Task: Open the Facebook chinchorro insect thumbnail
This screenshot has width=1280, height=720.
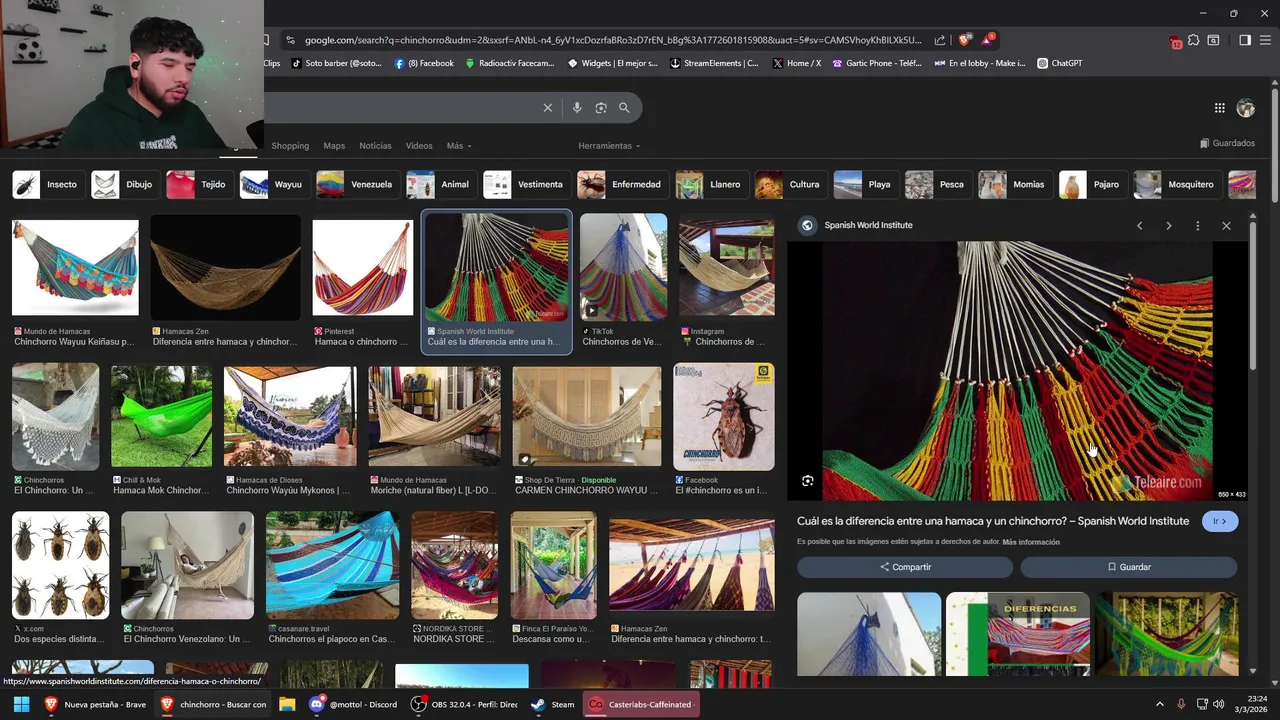Action: point(724,416)
